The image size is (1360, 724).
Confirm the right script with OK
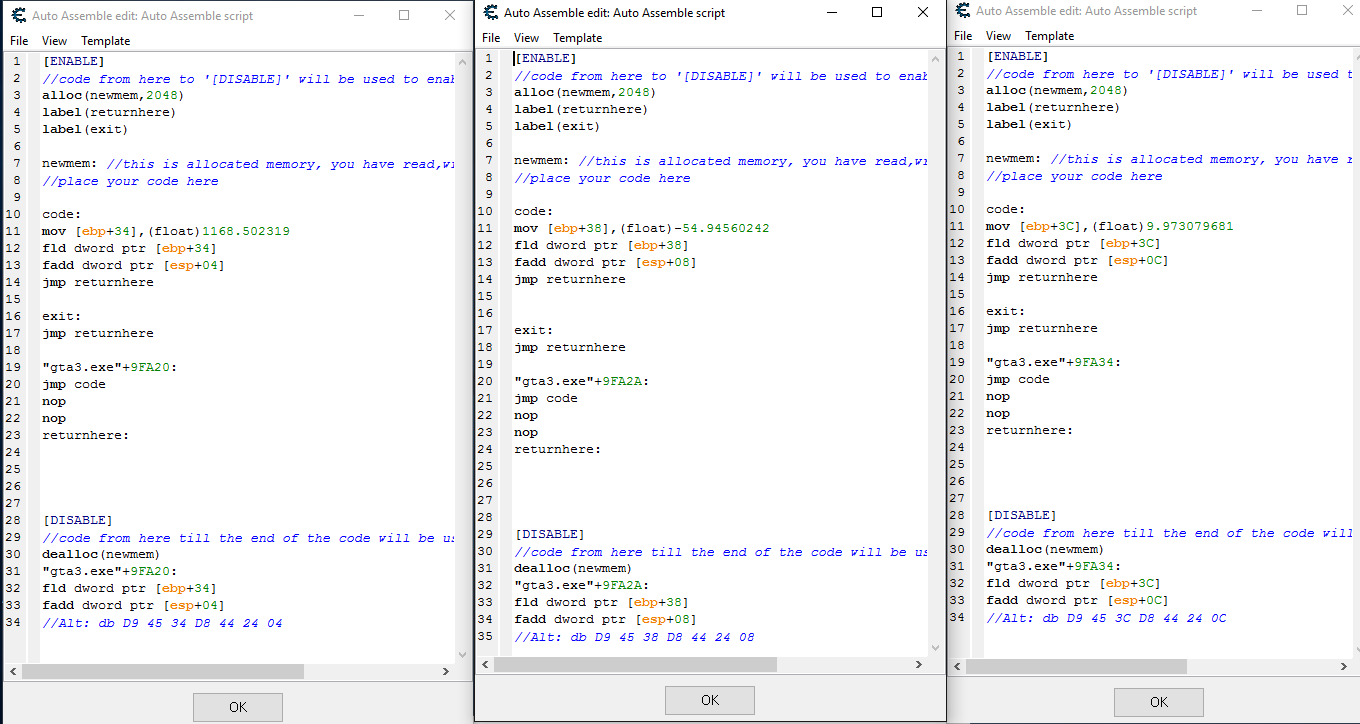click(1158, 702)
